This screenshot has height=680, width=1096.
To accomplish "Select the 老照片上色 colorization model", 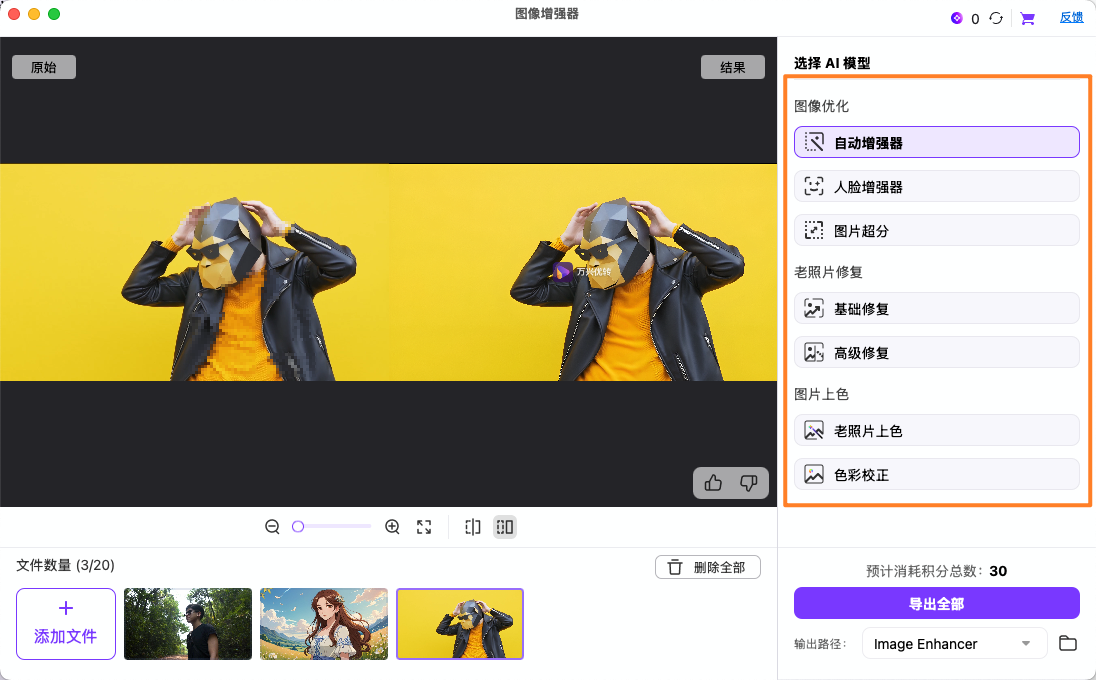I will [936, 430].
